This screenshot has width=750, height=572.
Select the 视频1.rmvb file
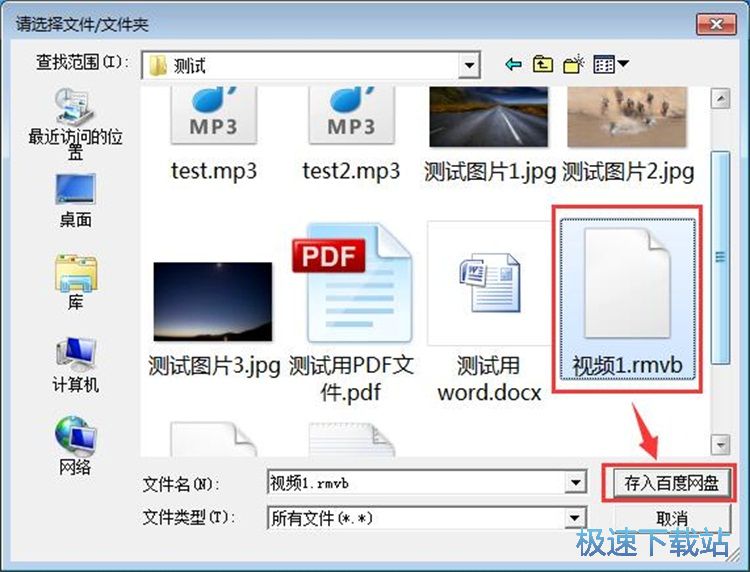[x=627, y=299]
